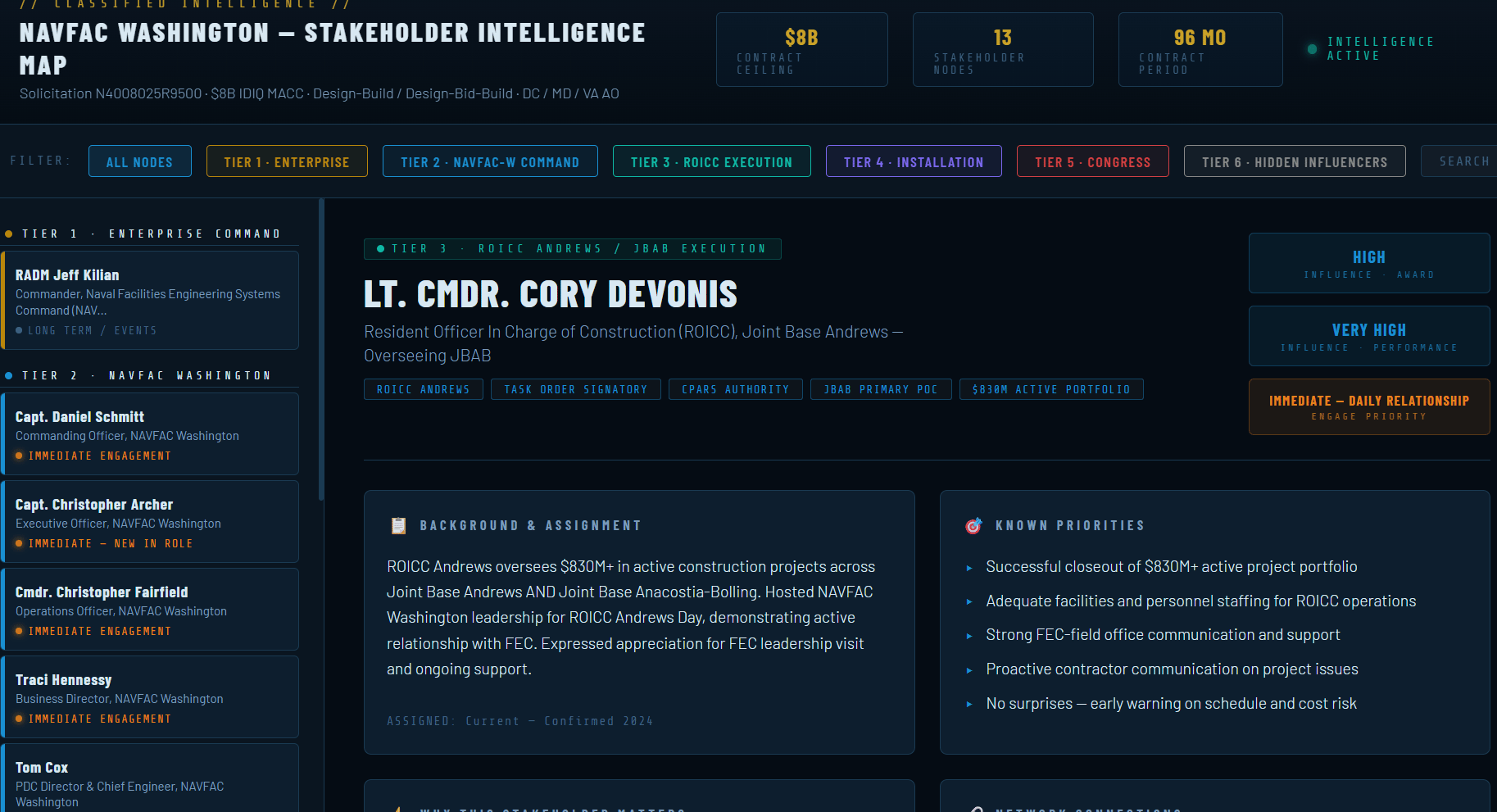
Task: Click the 13 Stakeholder Nodes stat card
Action: click(x=1003, y=49)
